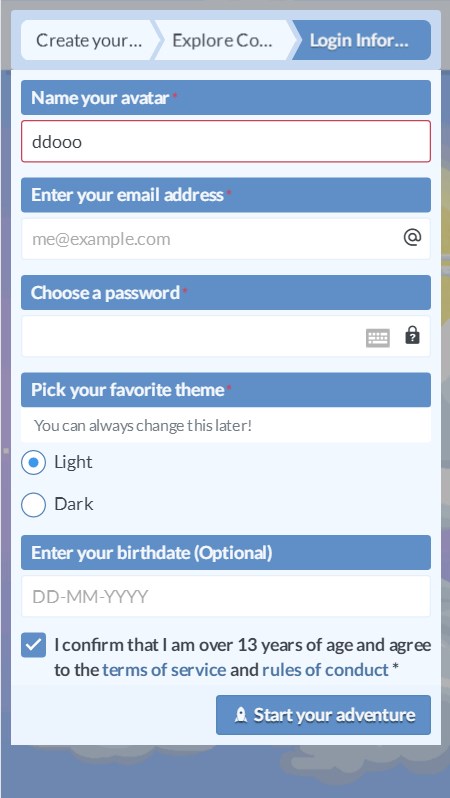The height and width of the screenshot is (798, 450).
Task: Open the virtual keyboard icon in password field
Action: 378,337
